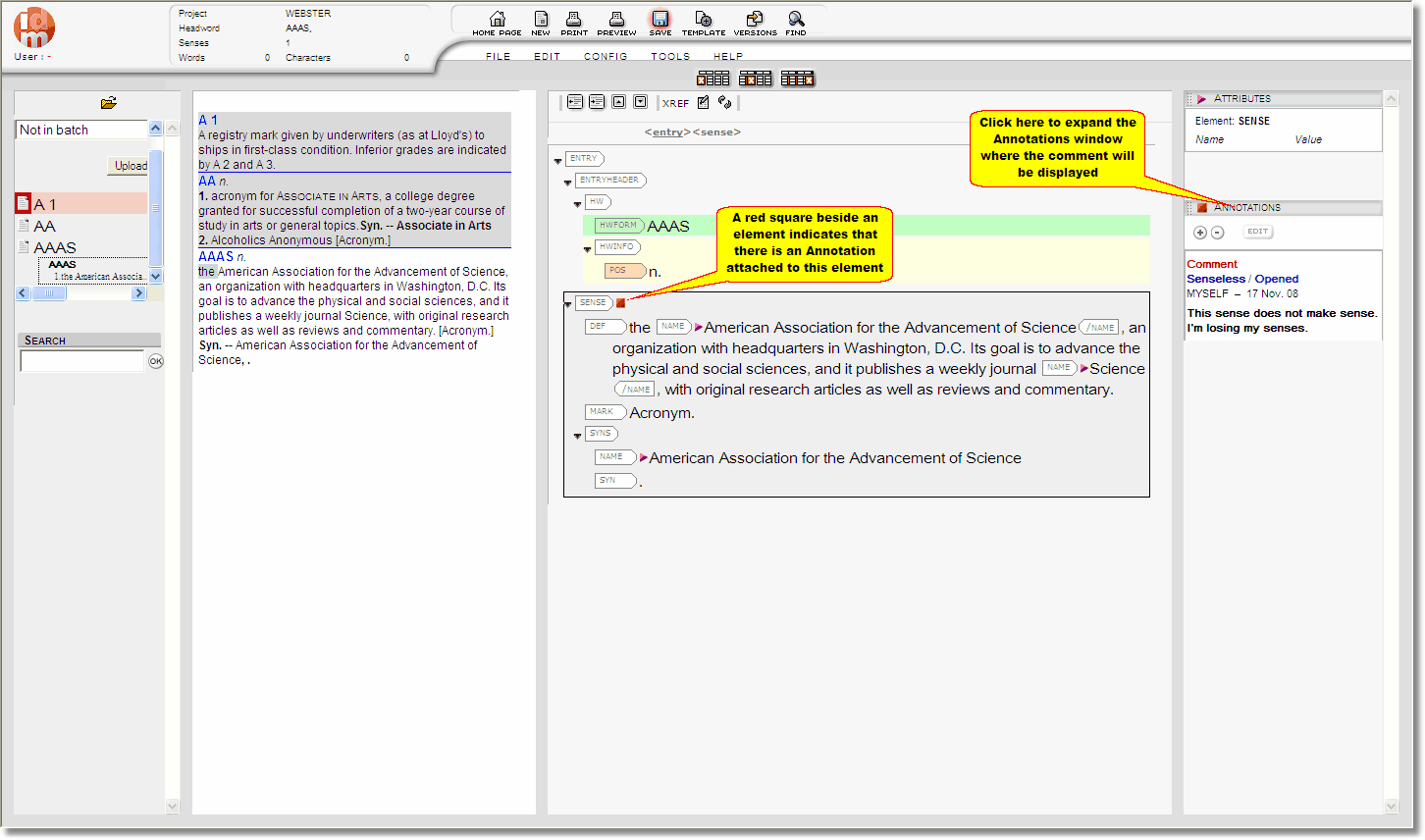1425x840 pixels.
Task: Open the File menu
Action: click(499, 57)
